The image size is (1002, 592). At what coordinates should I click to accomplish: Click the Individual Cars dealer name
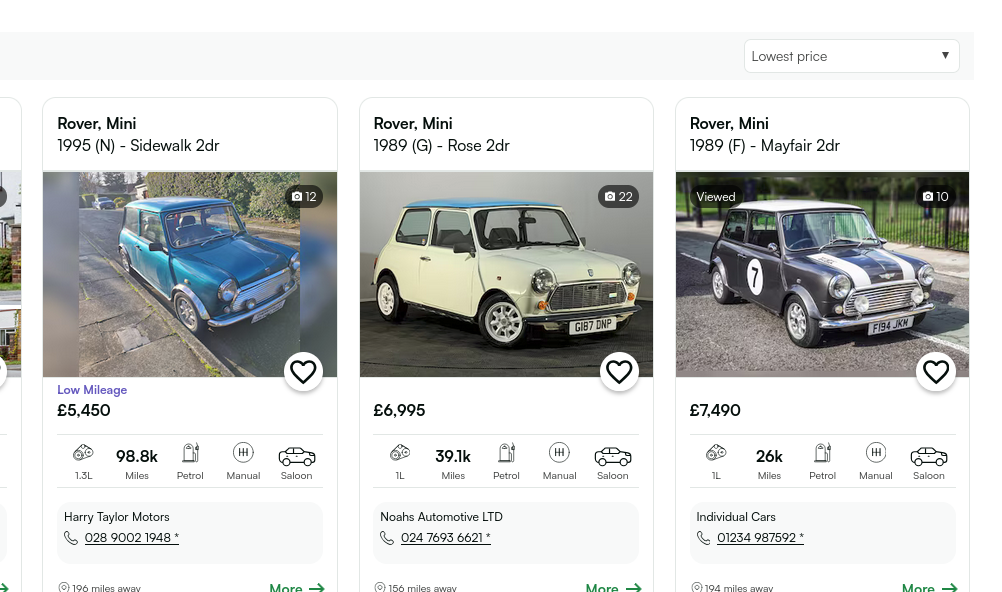point(736,517)
